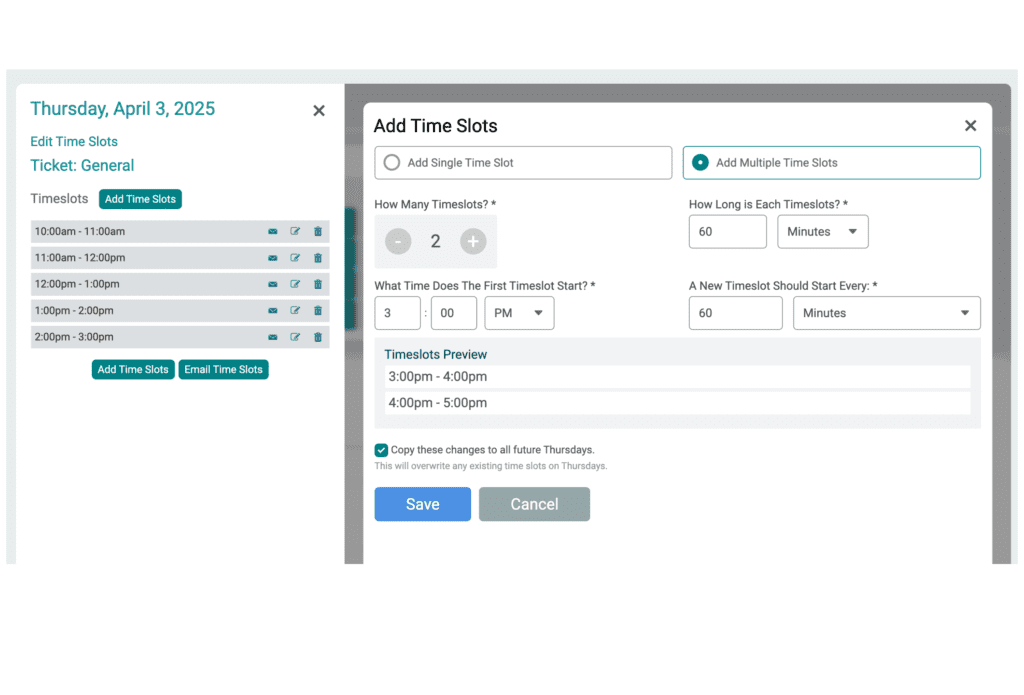Screen dimensions: 1024x695
Task: Delete the 12:00pm - 1:00pm timeslot
Action: [318, 284]
